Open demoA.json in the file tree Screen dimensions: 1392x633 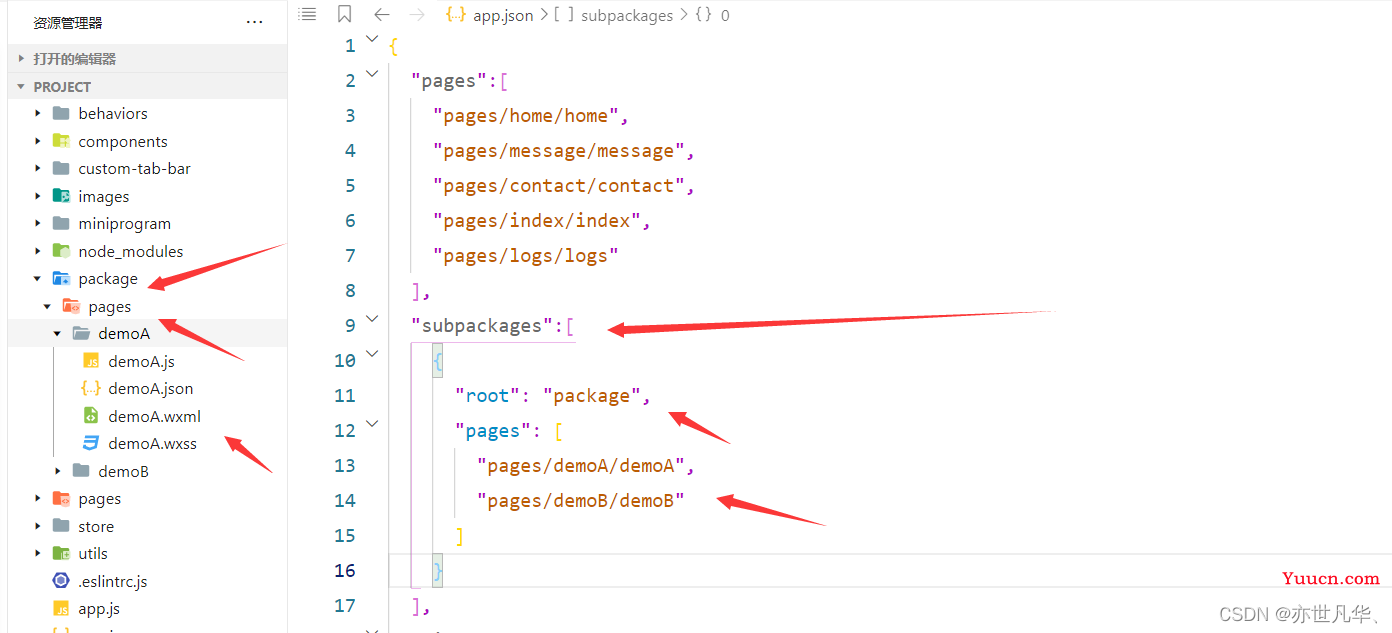(151, 388)
